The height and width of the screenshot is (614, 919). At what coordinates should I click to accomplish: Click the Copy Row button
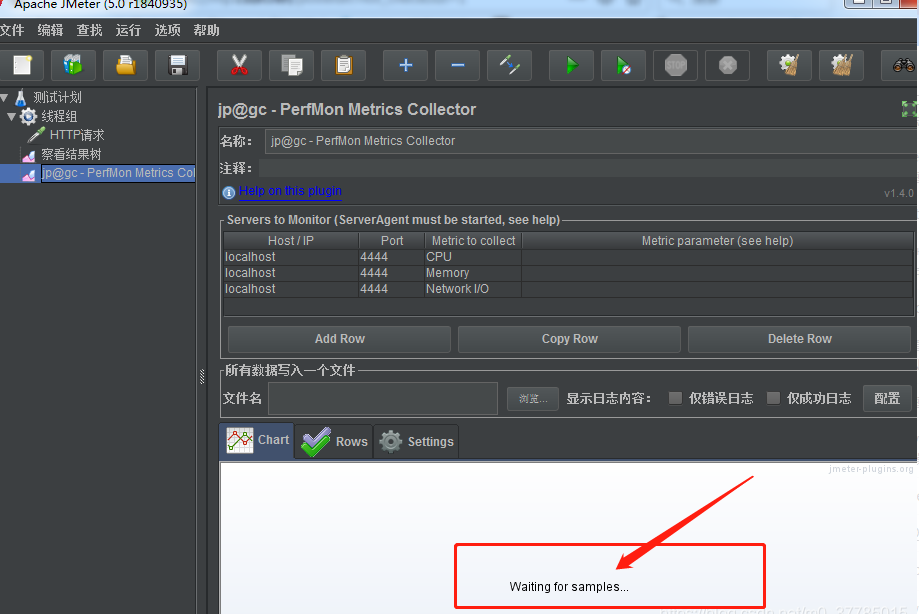(569, 339)
